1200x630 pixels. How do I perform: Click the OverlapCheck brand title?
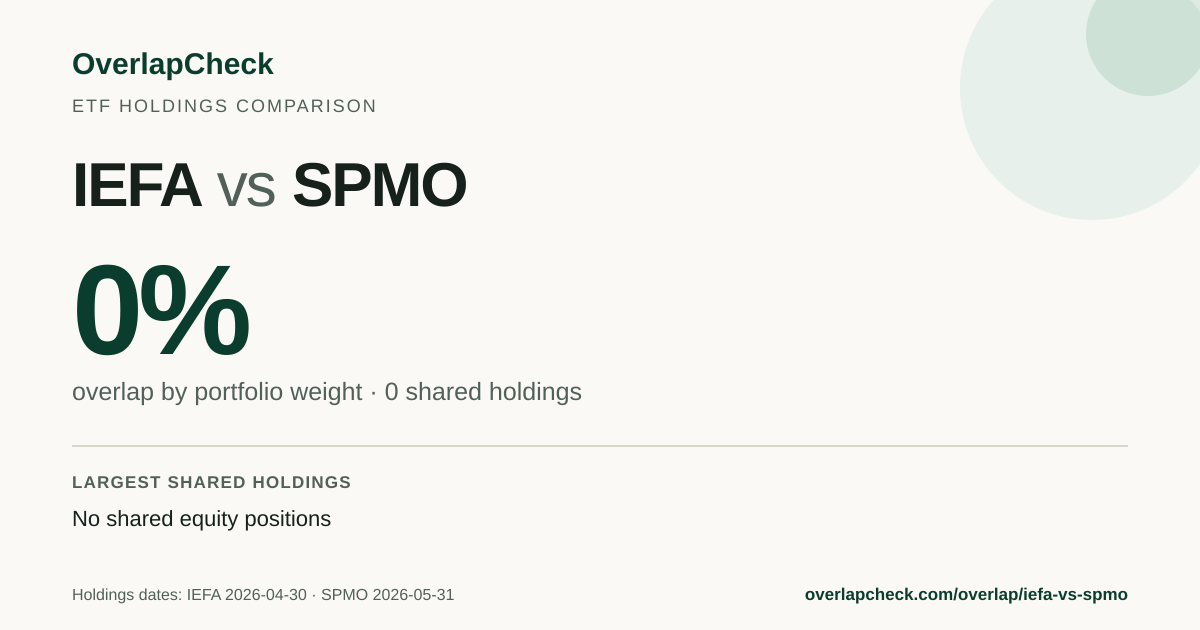(172, 64)
